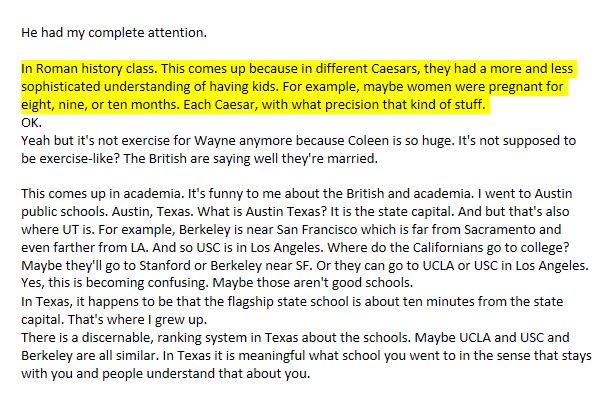Click the line reading "OK."
The width and height of the screenshot is (611, 410).
point(31,123)
